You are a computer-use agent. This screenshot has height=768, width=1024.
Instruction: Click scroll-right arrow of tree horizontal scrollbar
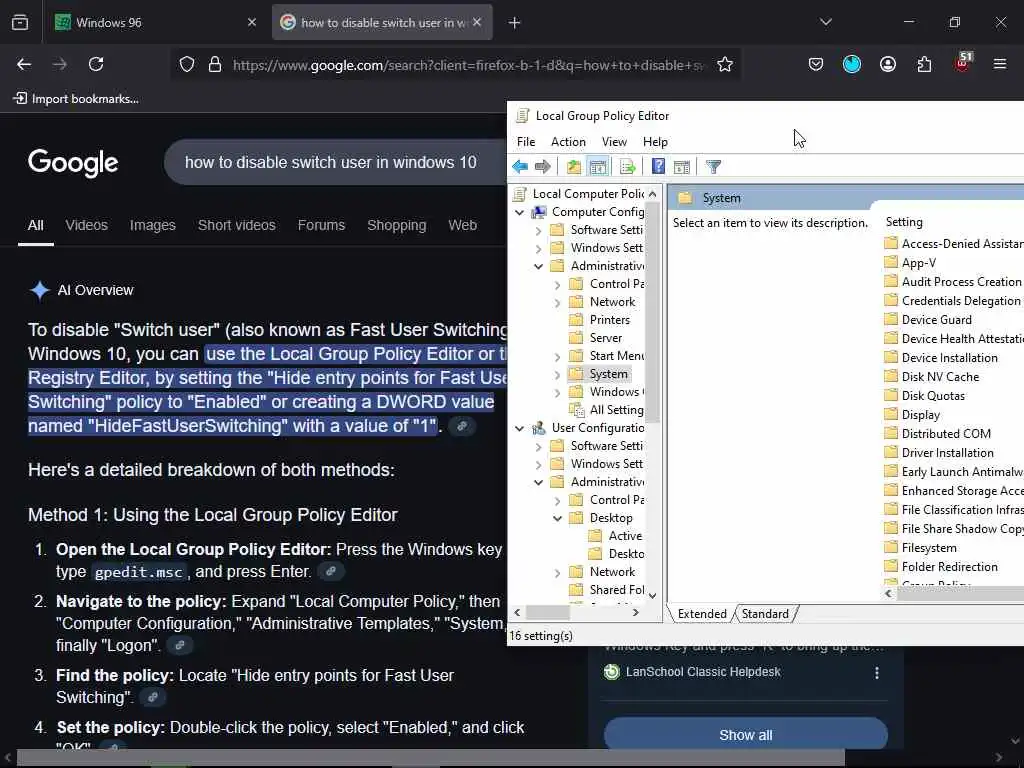pos(635,613)
